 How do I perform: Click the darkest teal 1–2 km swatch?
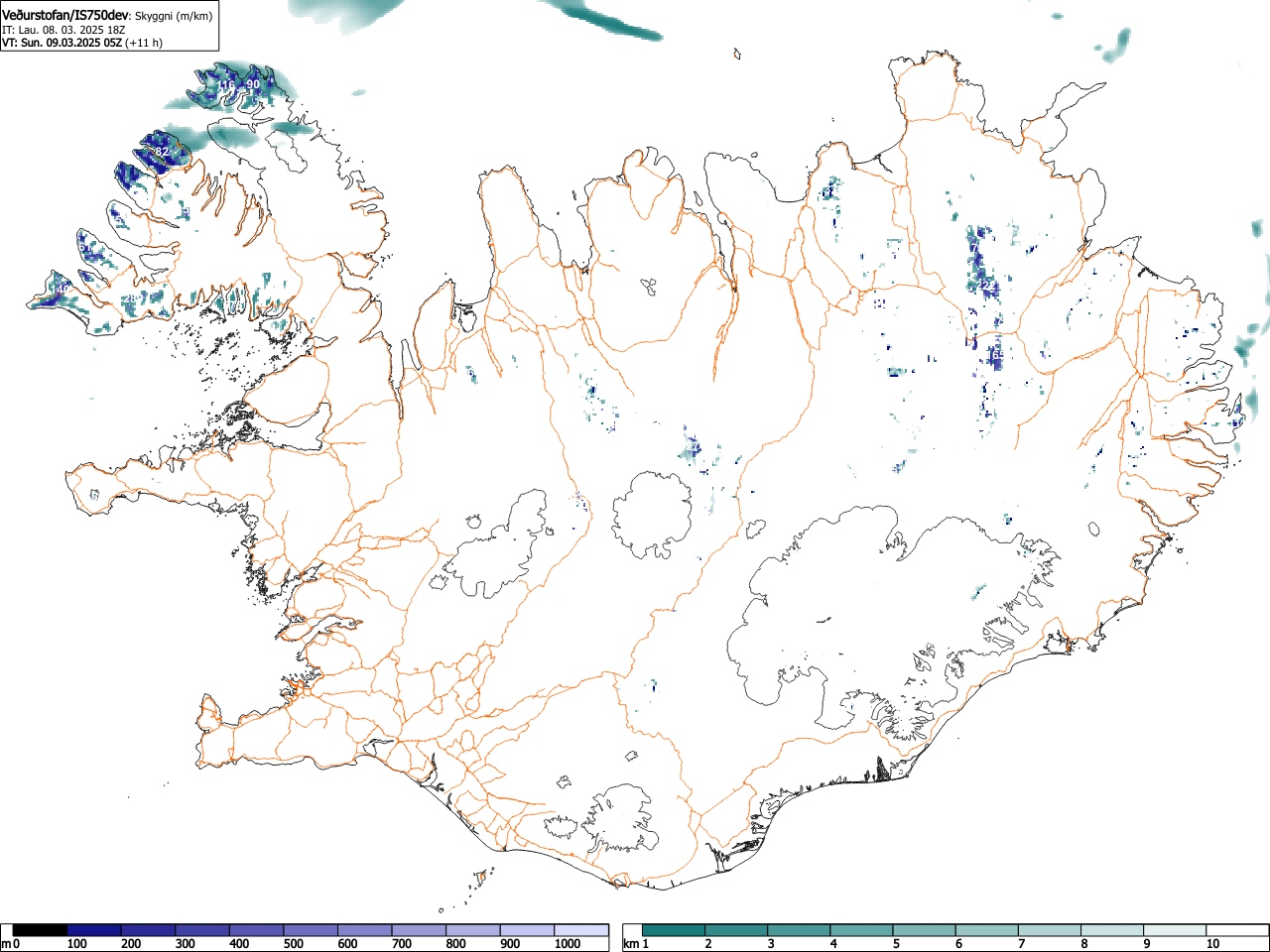click(674, 930)
